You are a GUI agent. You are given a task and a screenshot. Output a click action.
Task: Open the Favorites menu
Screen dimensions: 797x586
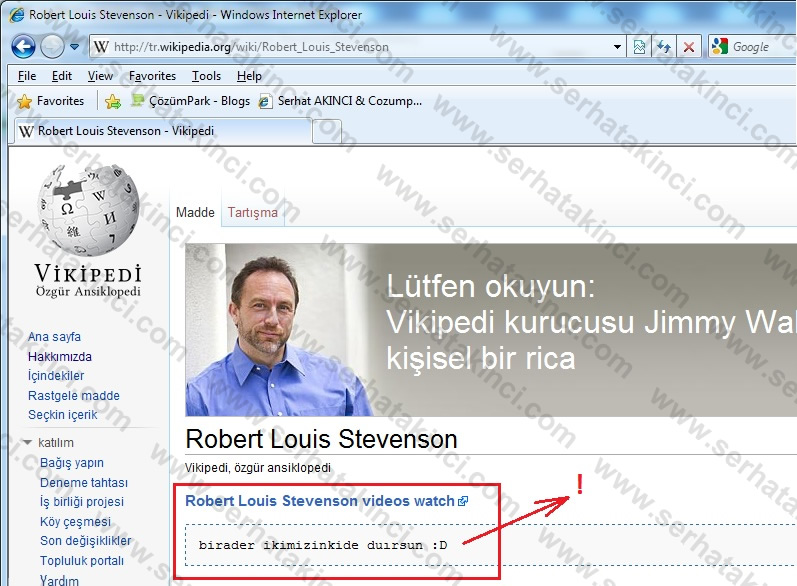(152, 76)
